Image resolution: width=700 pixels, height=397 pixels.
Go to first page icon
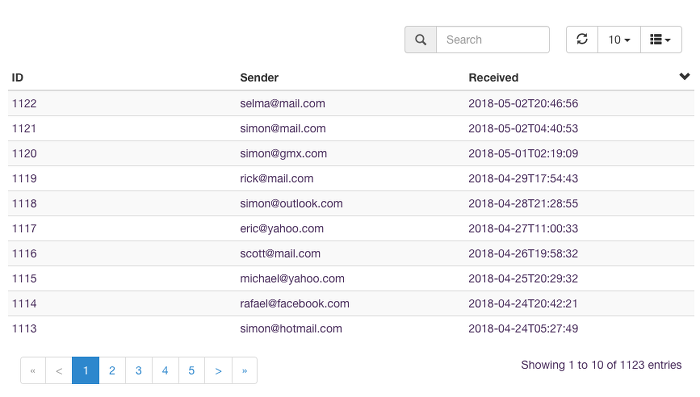pos(33,370)
